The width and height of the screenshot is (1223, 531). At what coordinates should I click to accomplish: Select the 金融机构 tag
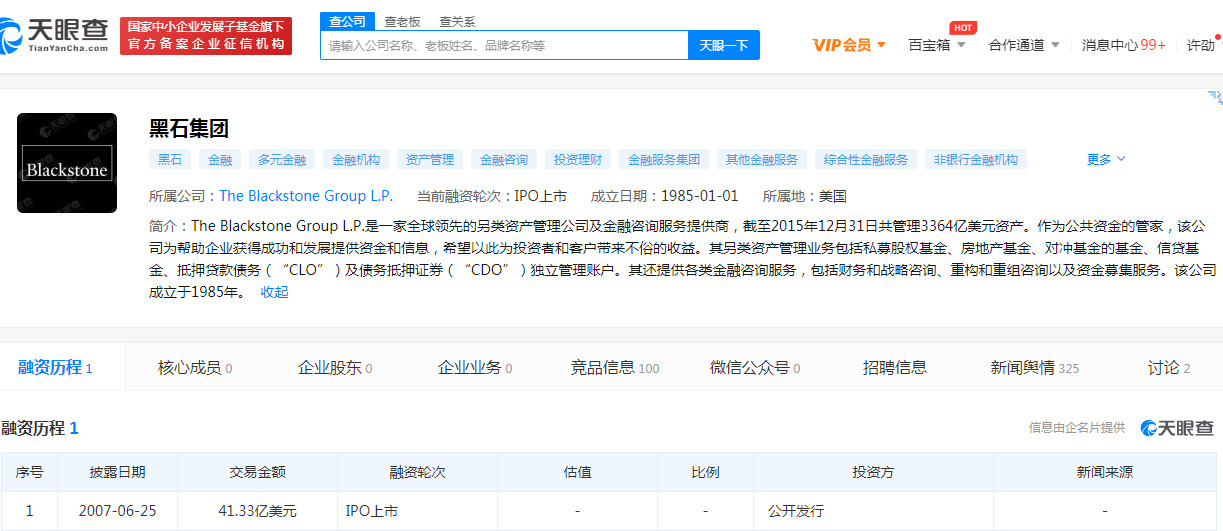pos(356,159)
